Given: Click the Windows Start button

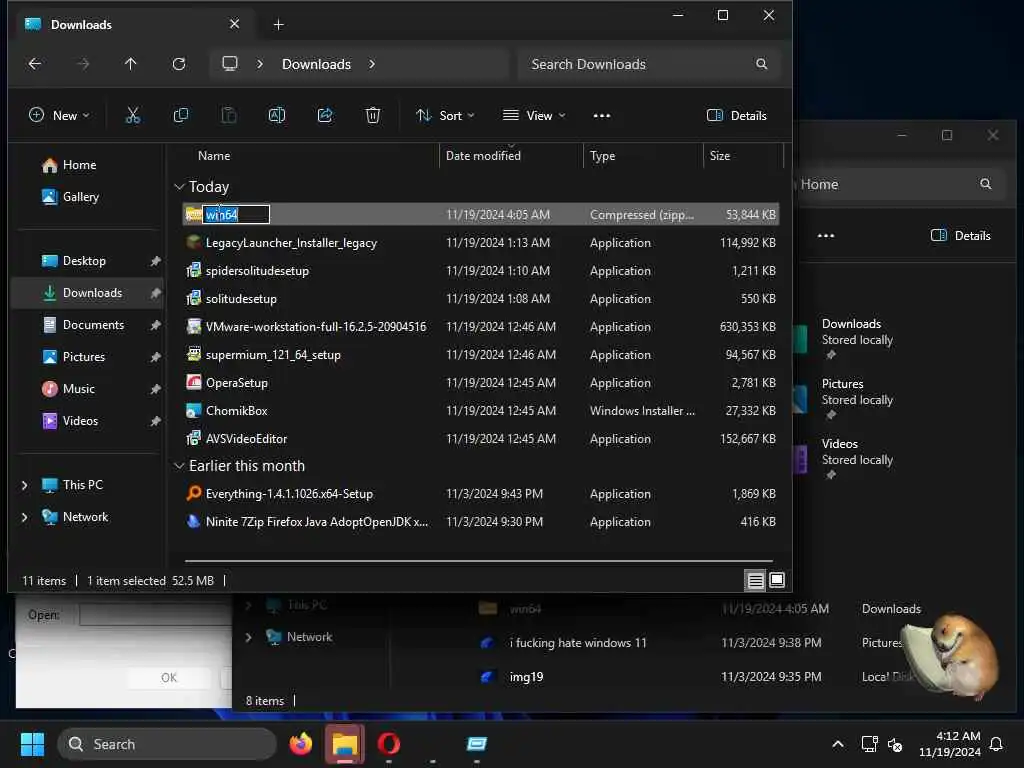Looking at the screenshot, I should (32, 744).
